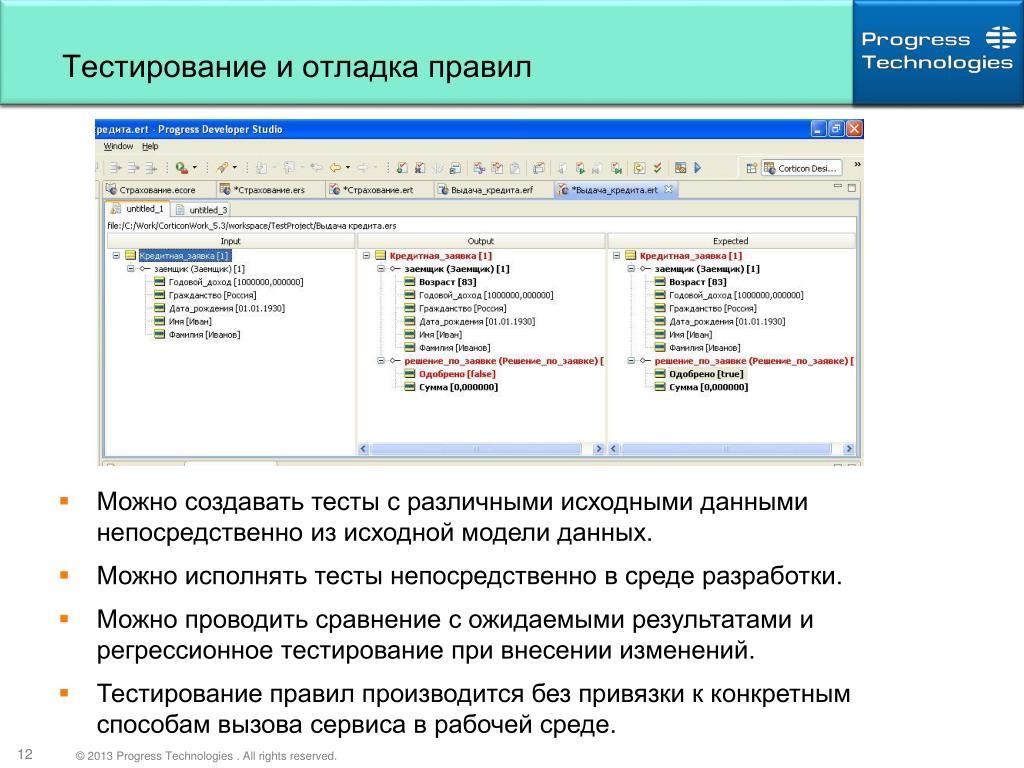Switch to the *Страхование.ers tab
Image resolution: width=1024 pixels, height=768 pixels.
tap(270, 189)
